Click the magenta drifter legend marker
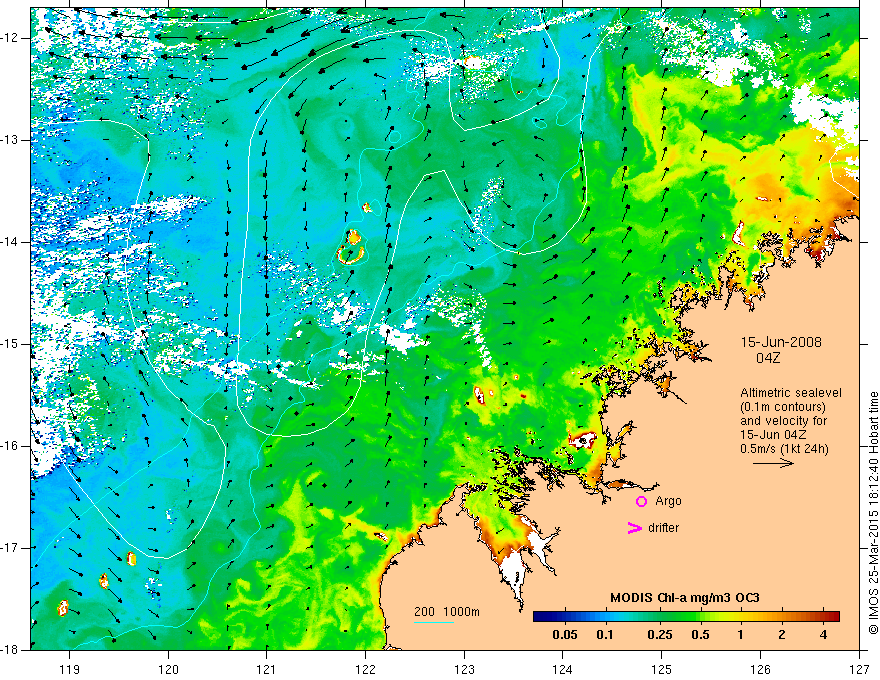Viewport: 880px width, 680px height. click(x=635, y=528)
